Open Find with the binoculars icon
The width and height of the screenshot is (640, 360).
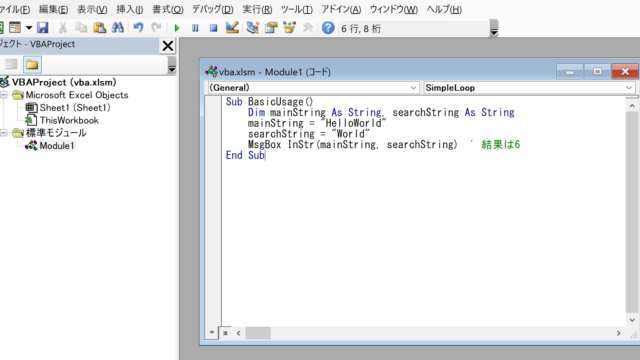(x=118, y=28)
